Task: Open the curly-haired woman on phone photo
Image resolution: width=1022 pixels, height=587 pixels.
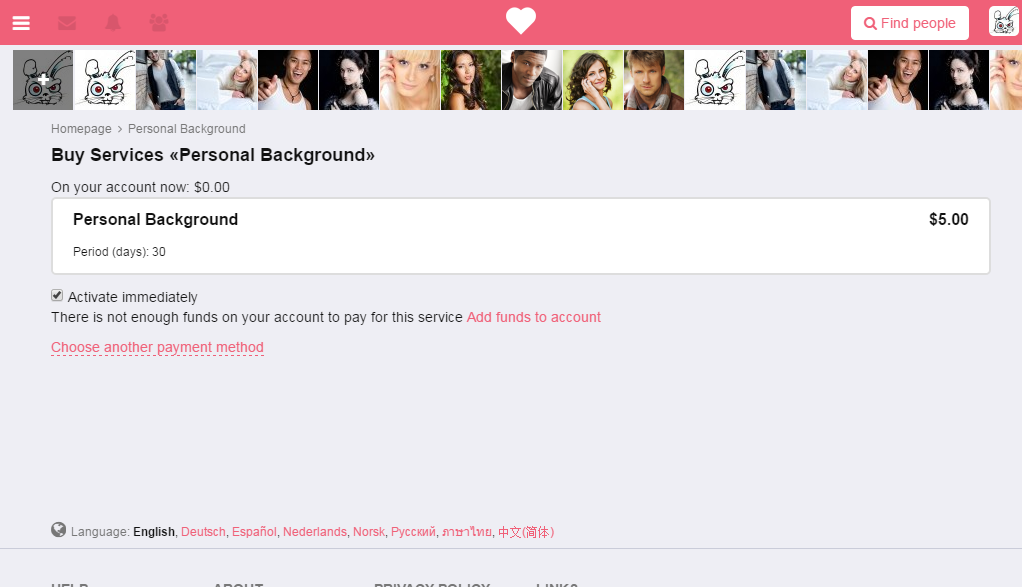Action: click(x=592, y=80)
